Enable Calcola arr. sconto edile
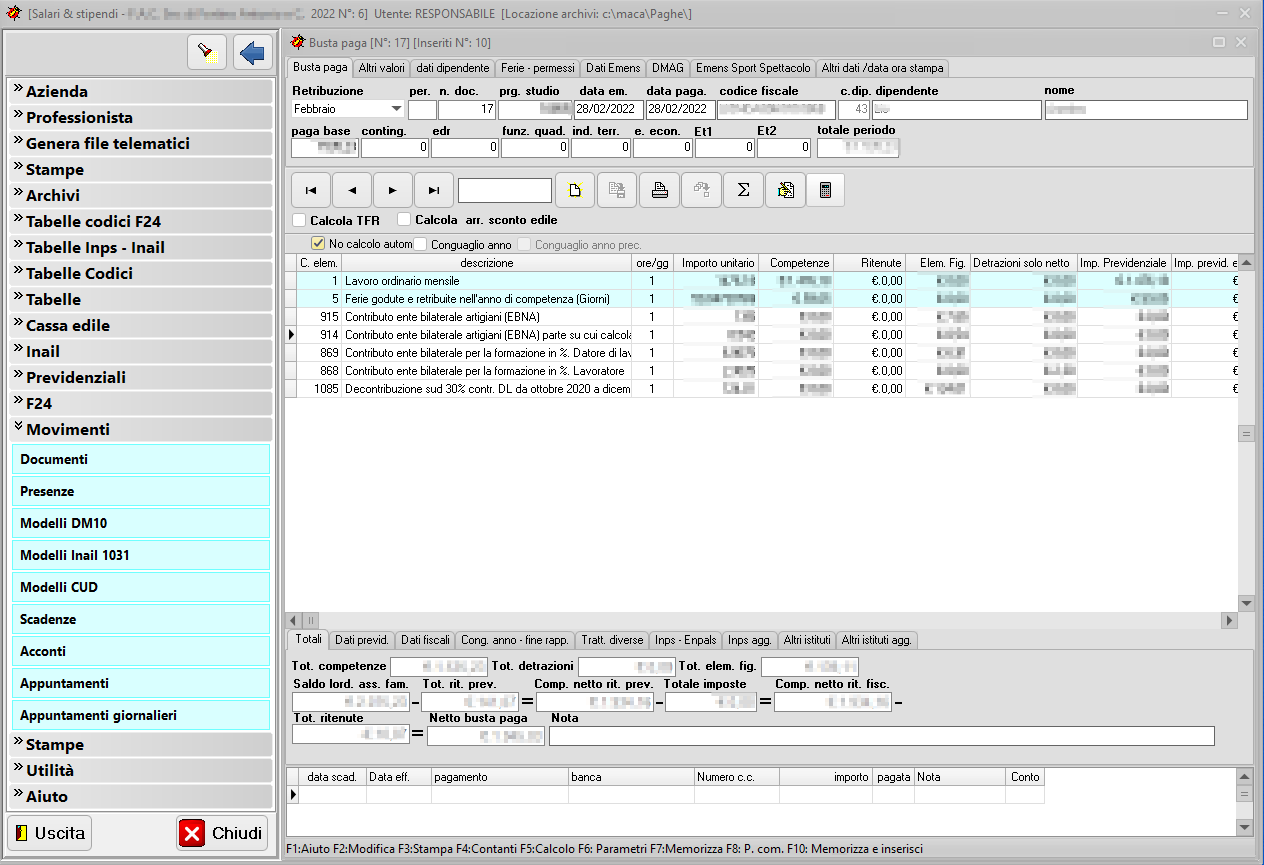The image size is (1264, 865). (x=404, y=220)
